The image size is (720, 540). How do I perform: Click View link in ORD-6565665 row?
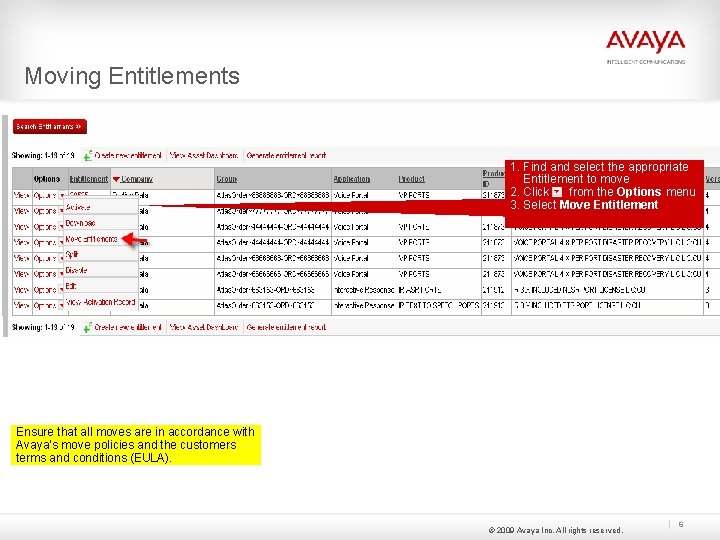[22, 274]
